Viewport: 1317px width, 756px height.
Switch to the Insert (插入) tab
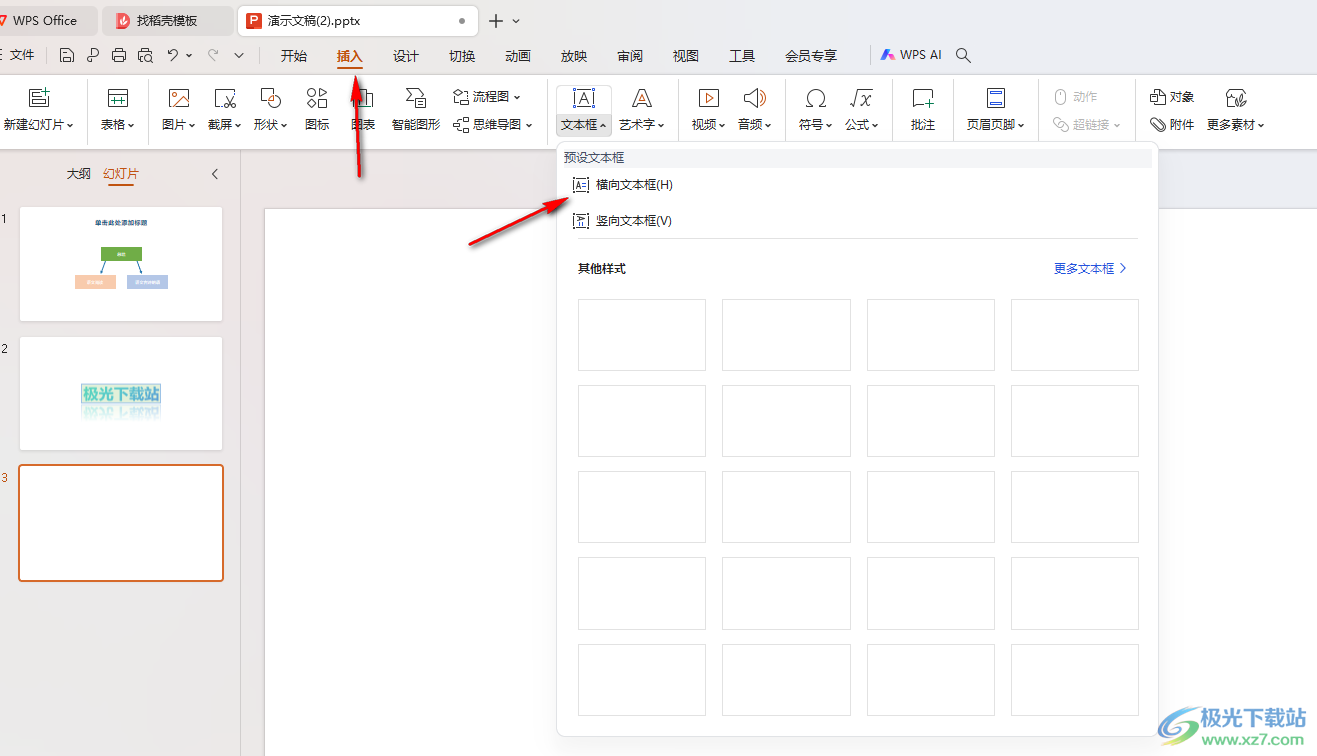point(350,56)
